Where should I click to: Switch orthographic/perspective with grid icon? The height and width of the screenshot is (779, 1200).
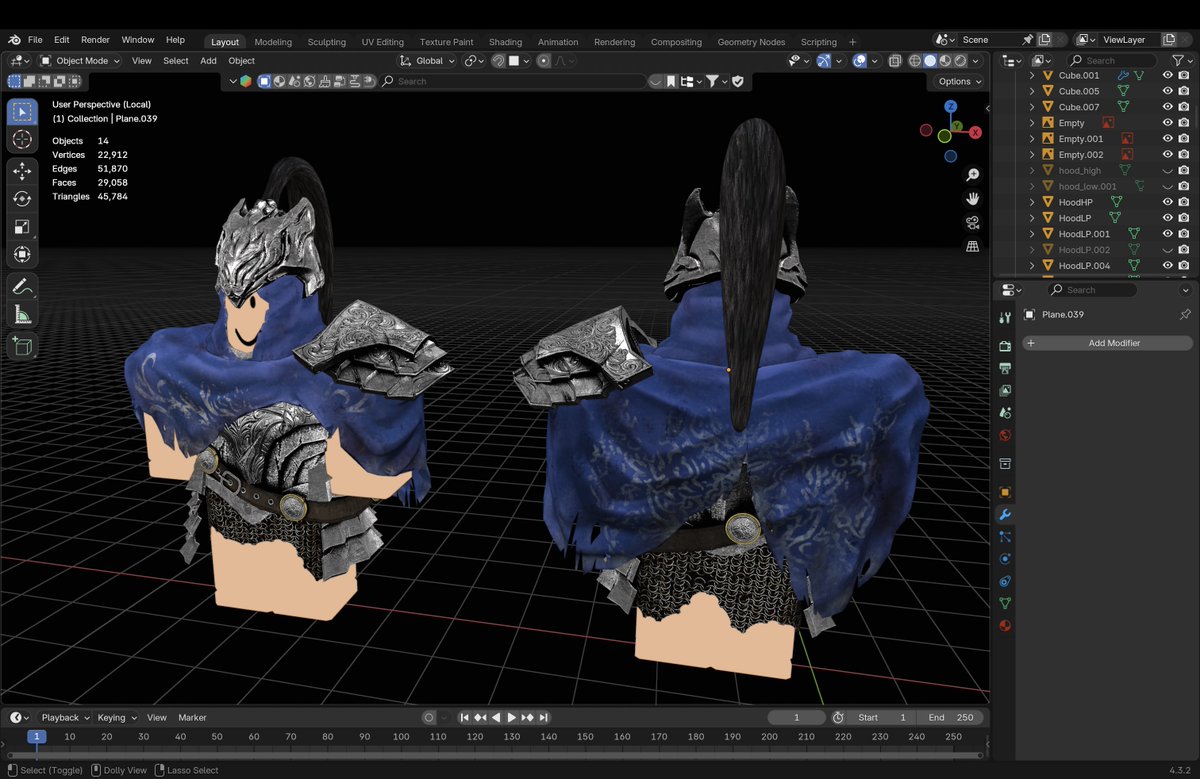pos(972,246)
